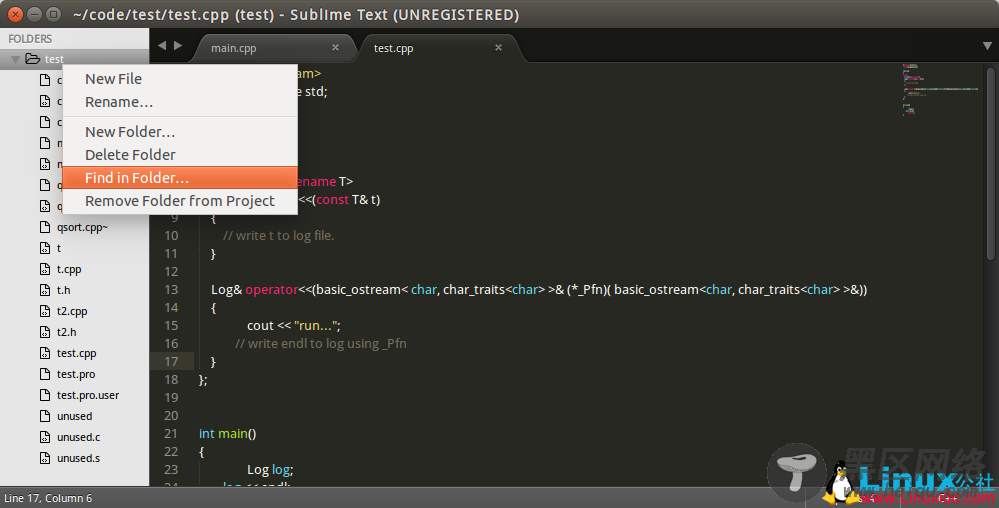Go to next tab with right arrow
999x508 pixels.
pos(178,45)
